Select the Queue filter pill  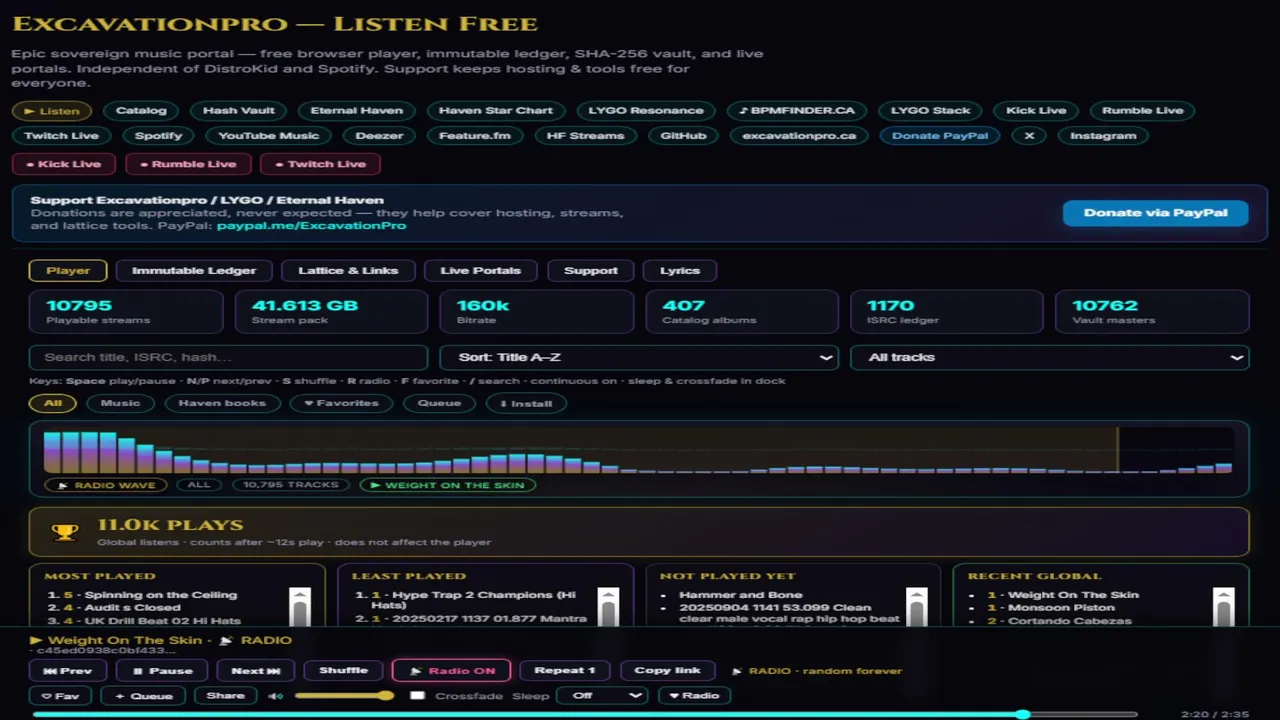[439, 403]
